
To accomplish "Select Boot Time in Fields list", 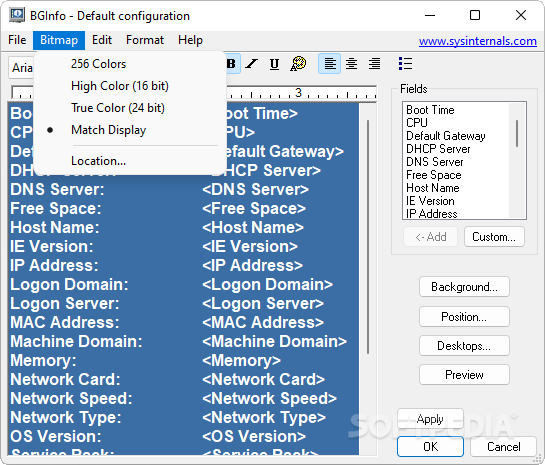I will [x=430, y=110].
